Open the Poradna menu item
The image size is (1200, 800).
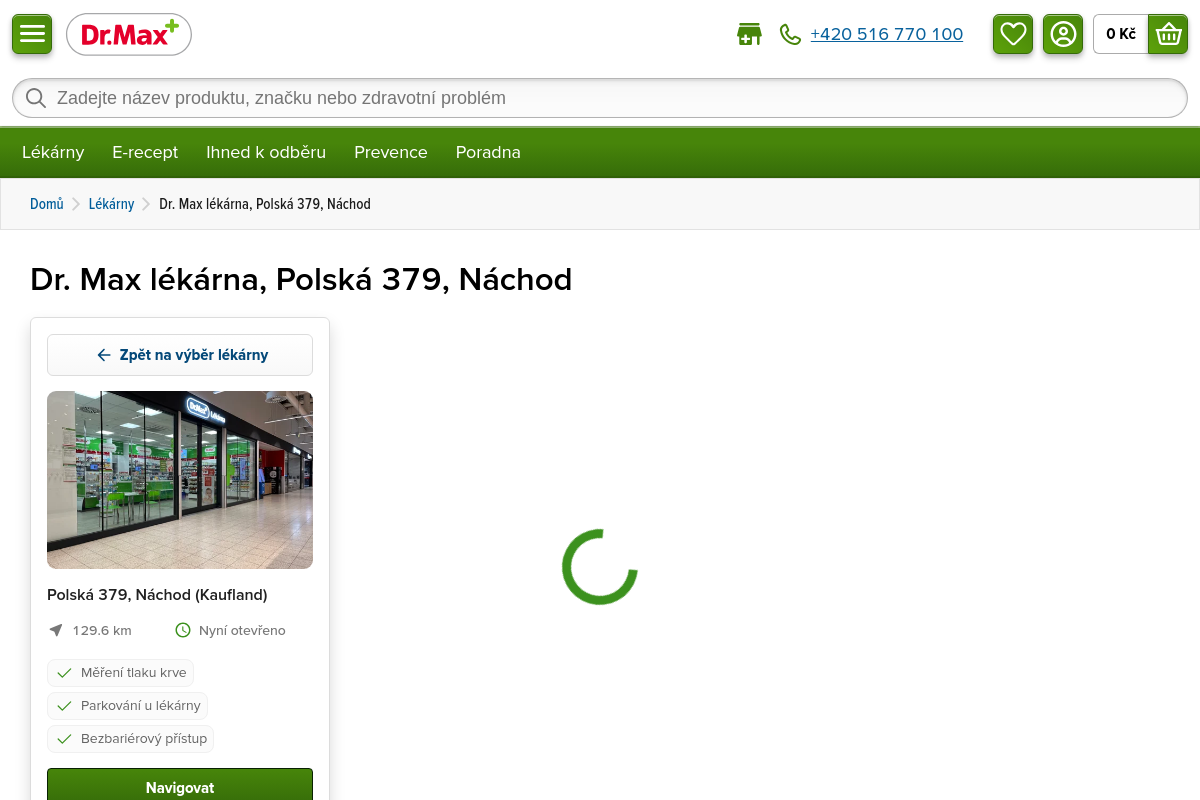click(x=488, y=152)
